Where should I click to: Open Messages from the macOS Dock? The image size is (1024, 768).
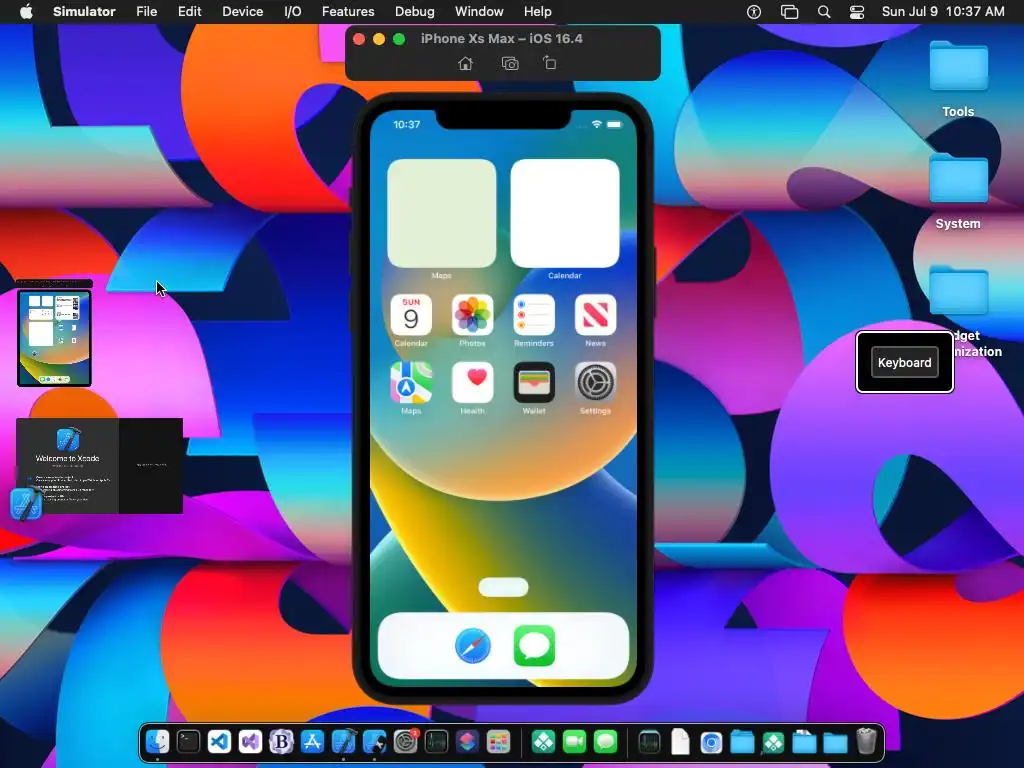(x=606, y=742)
